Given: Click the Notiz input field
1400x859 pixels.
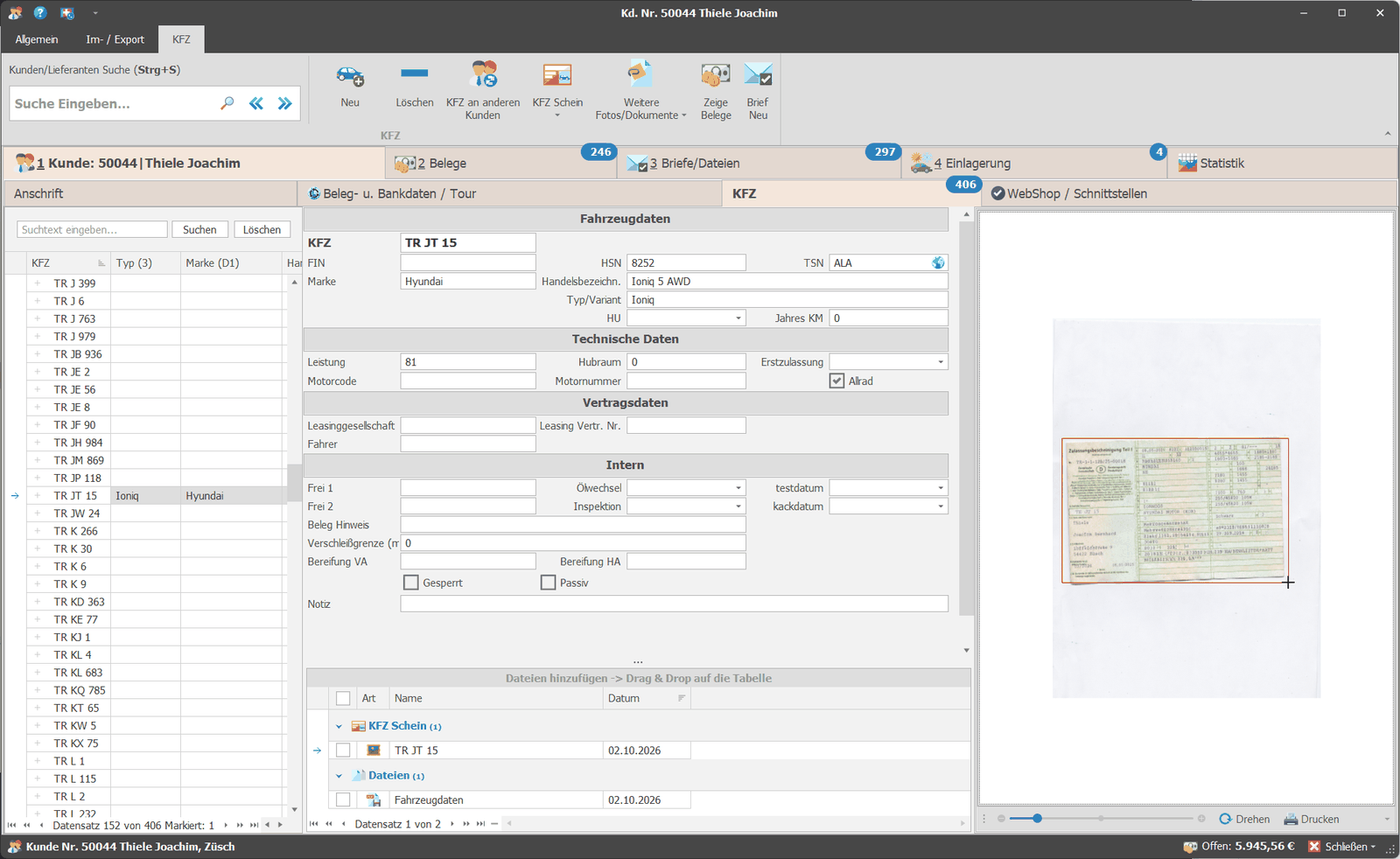Looking at the screenshot, I should coord(674,604).
